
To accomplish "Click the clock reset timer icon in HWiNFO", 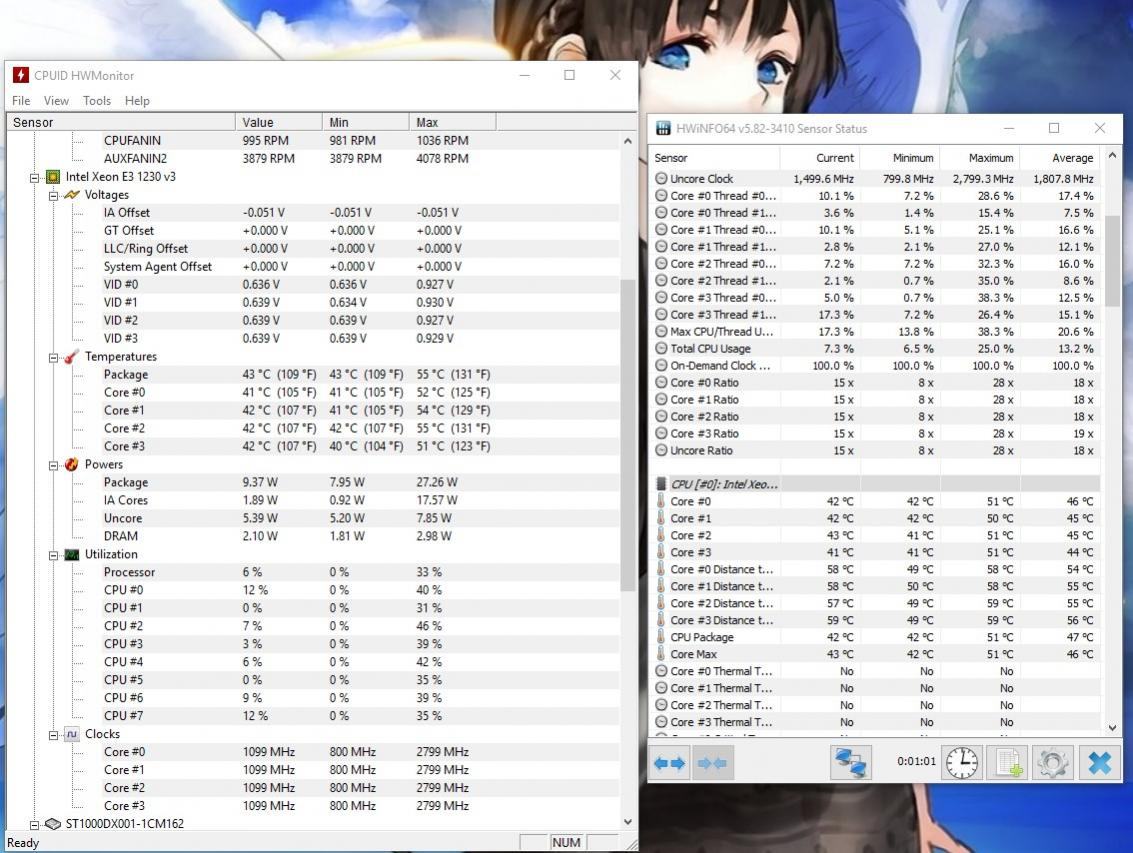I will [962, 763].
